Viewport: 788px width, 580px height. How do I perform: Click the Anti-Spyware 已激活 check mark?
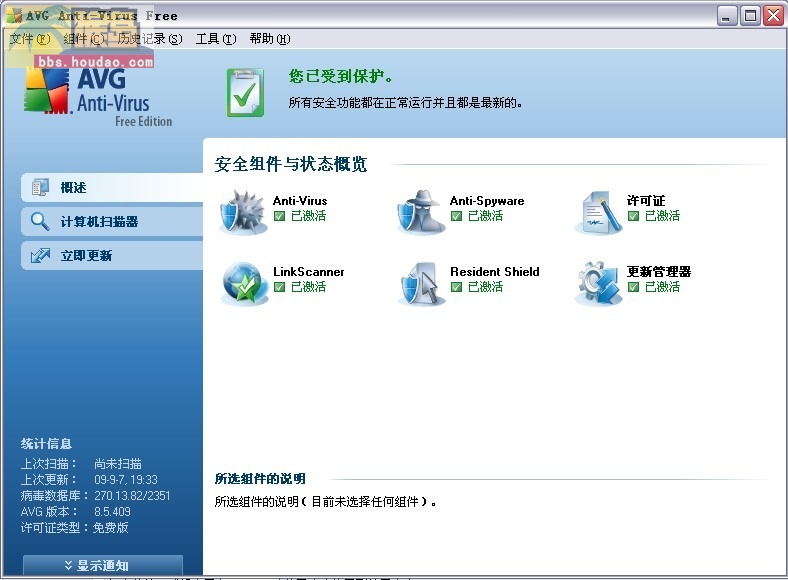[x=456, y=216]
